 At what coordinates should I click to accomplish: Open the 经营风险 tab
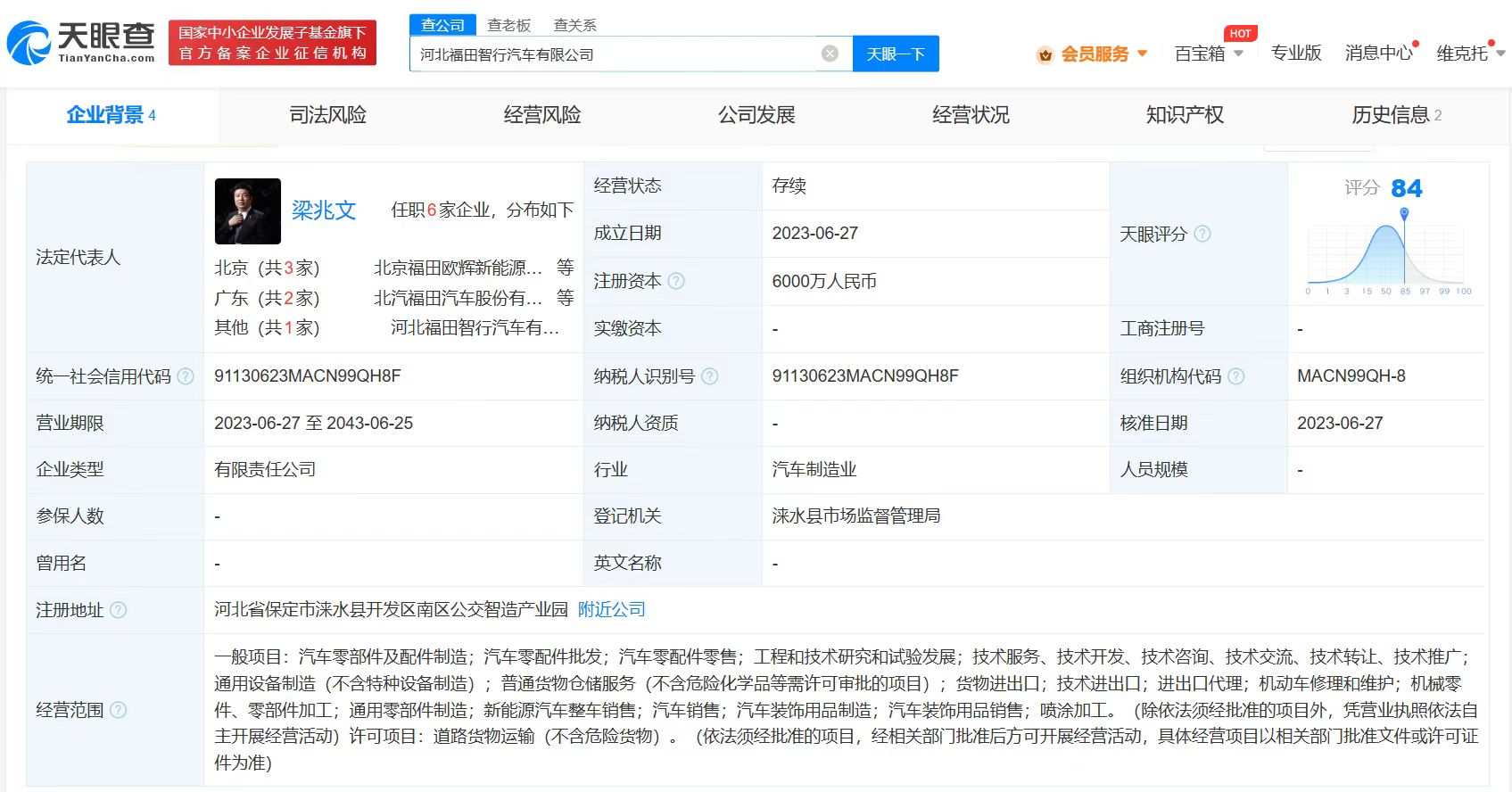point(542,115)
